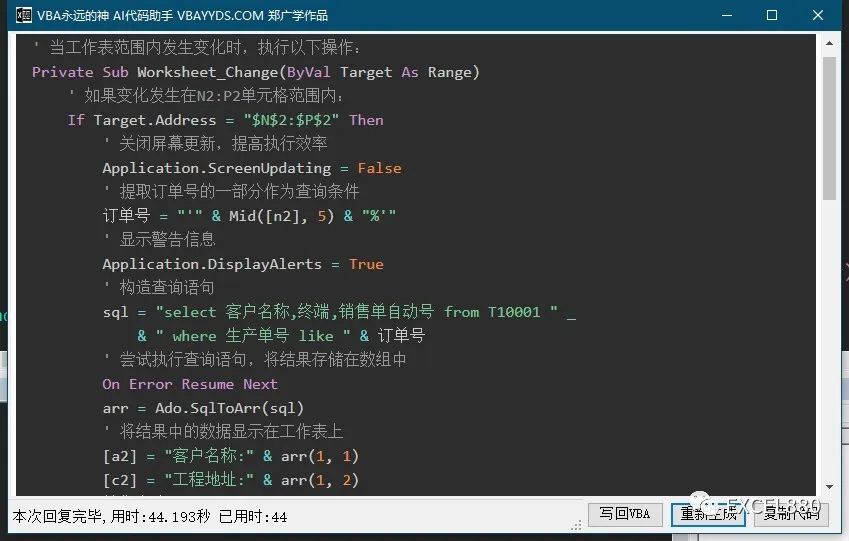Click the 重新生成 button
The height and width of the screenshot is (541, 849).
(x=708, y=514)
